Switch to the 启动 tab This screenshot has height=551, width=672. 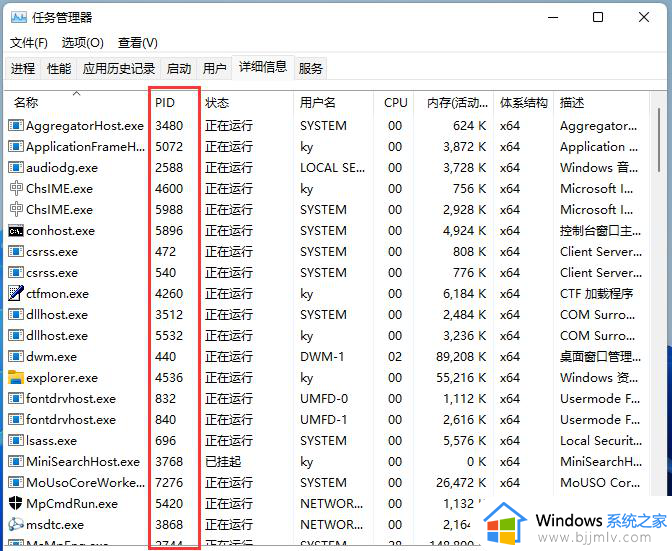pos(179,68)
